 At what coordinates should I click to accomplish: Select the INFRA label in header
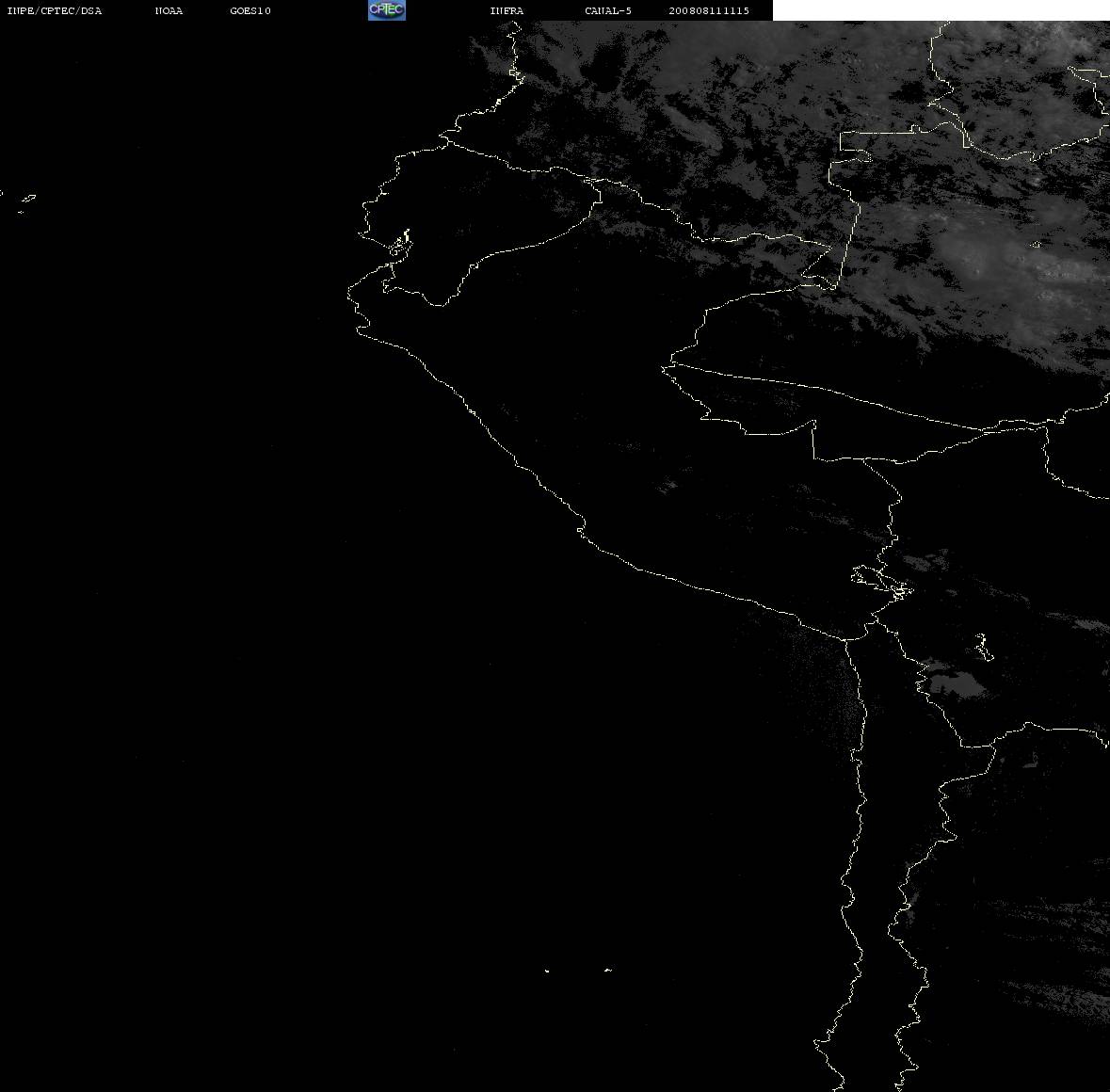coord(507,10)
